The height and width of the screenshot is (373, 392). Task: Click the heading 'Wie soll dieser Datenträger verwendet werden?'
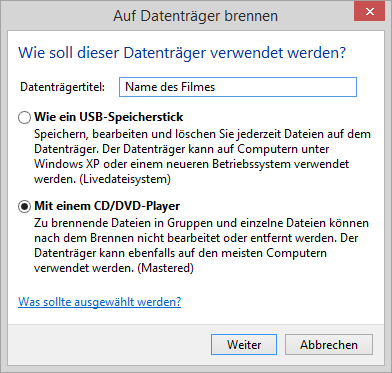[182, 53]
